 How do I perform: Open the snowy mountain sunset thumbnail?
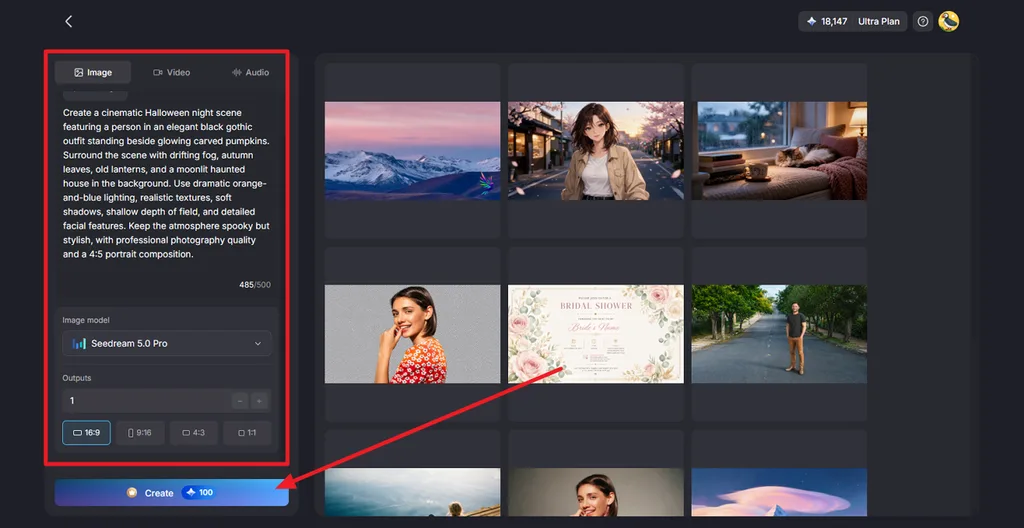[412, 151]
